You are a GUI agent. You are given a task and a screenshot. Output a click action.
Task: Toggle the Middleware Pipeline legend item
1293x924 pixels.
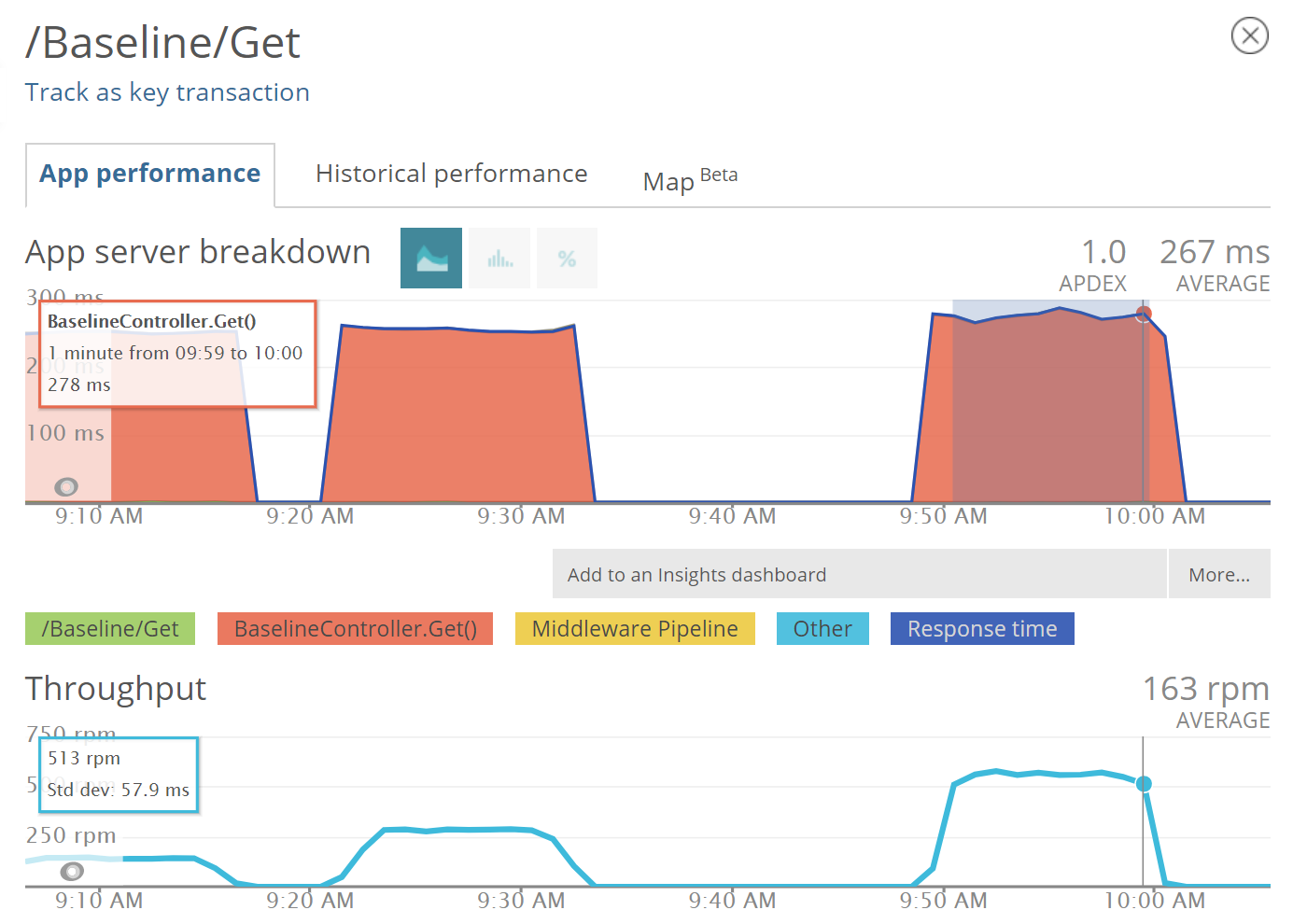[635, 629]
